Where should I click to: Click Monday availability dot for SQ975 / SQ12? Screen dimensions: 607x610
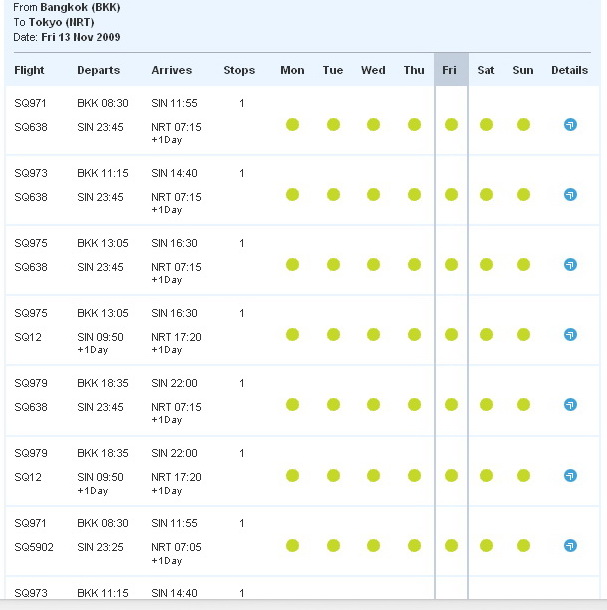tap(292, 335)
